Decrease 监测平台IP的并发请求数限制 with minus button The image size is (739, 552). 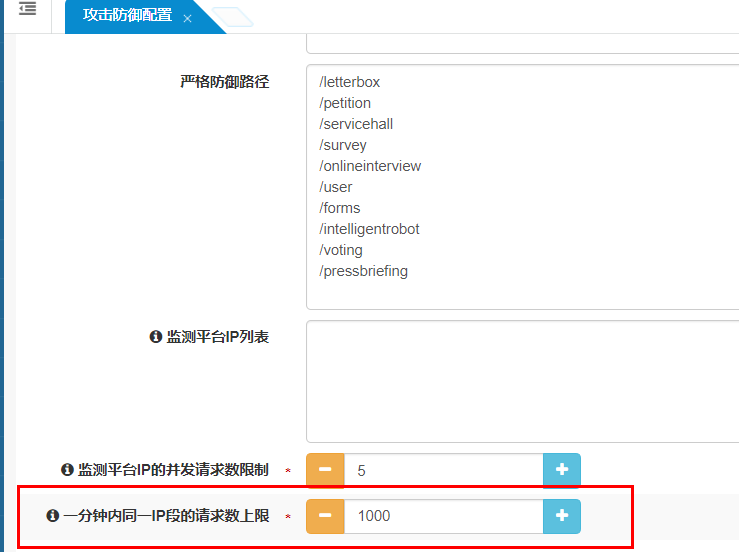pyautogui.click(x=325, y=470)
